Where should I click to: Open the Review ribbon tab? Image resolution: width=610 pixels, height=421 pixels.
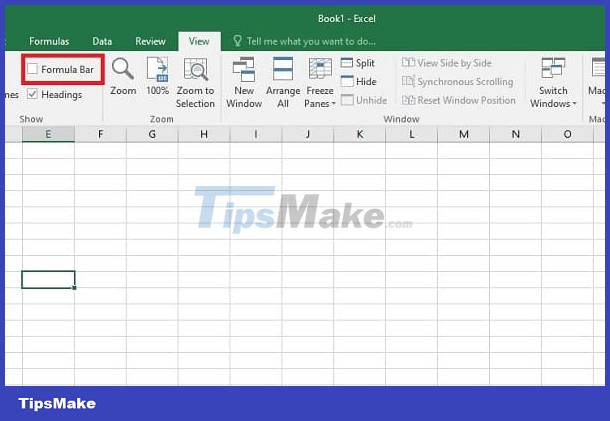pos(151,41)
